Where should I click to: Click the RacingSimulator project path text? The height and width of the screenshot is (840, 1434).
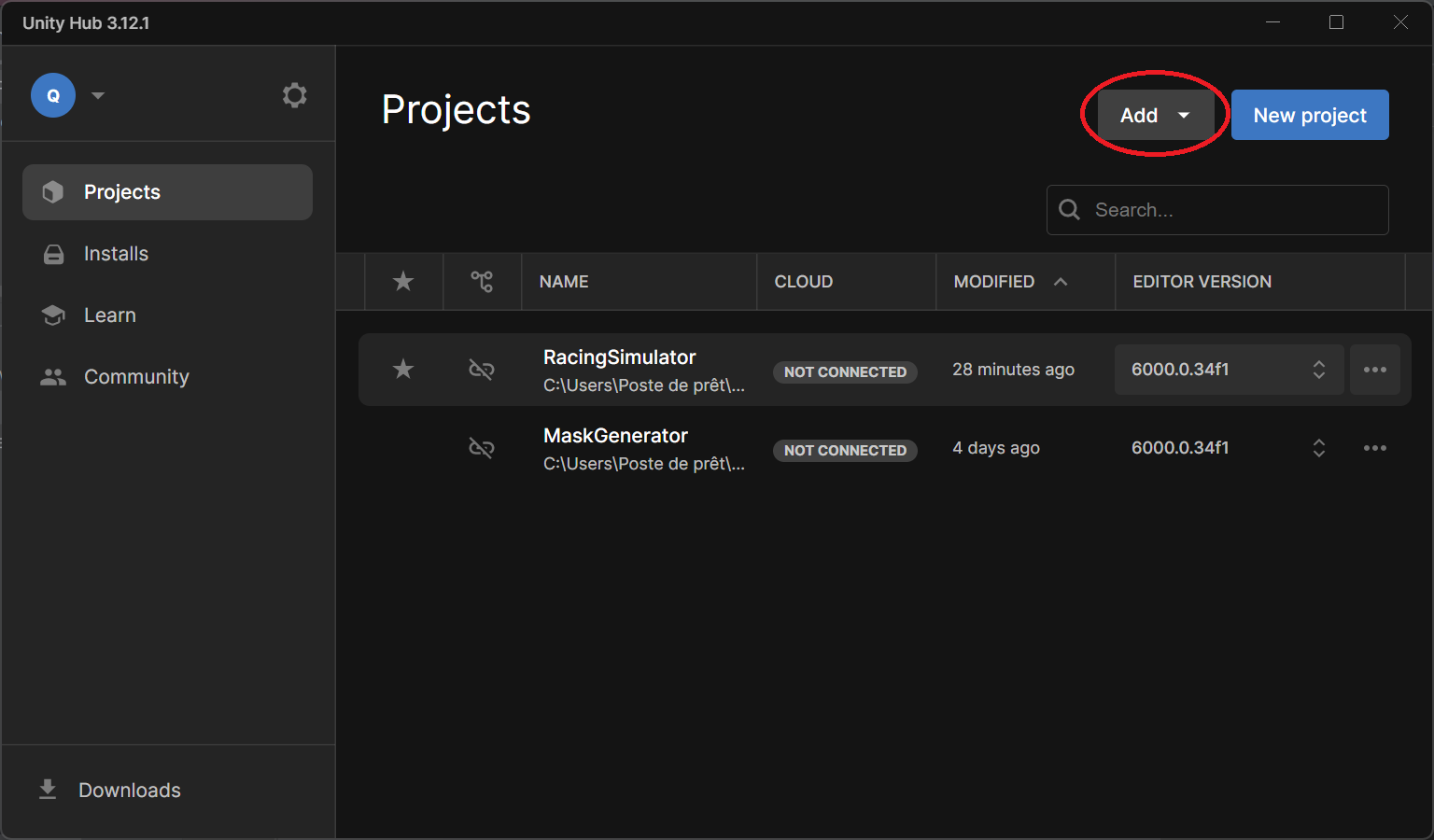pos(644,385)
